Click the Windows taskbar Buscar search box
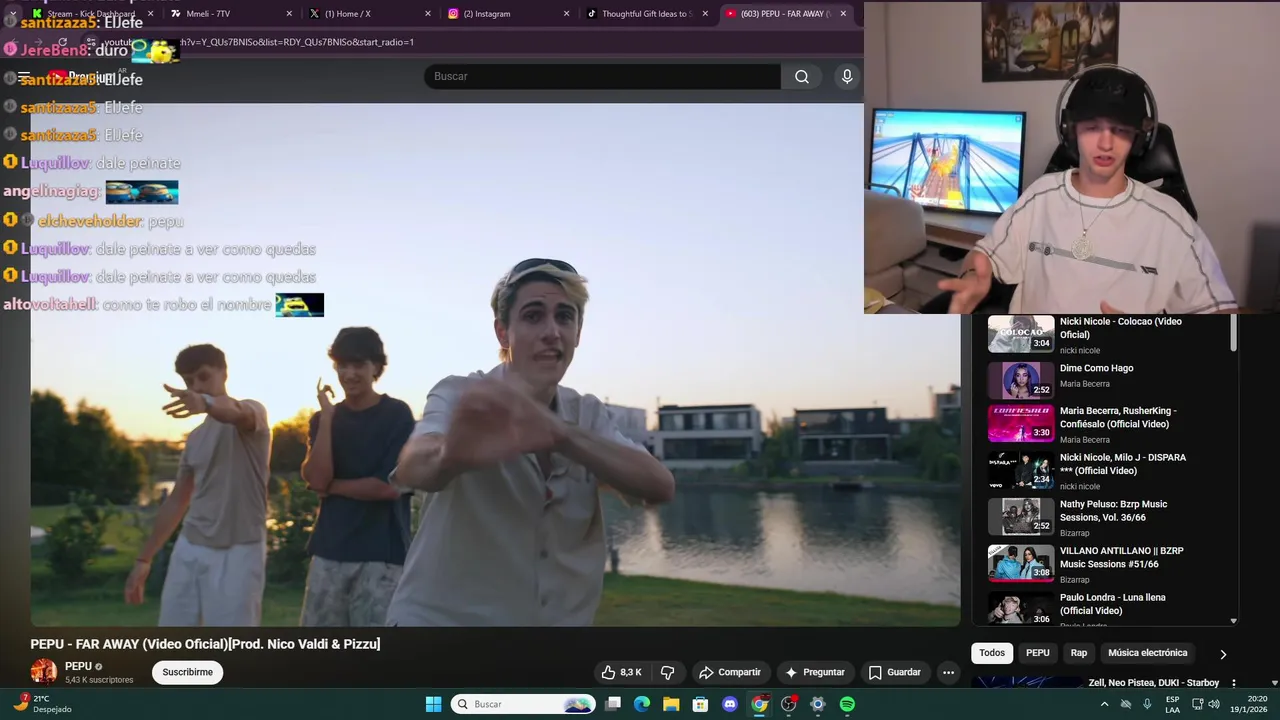The height and width of the screenshot is (720, 1280). click(x=523, y=704)
